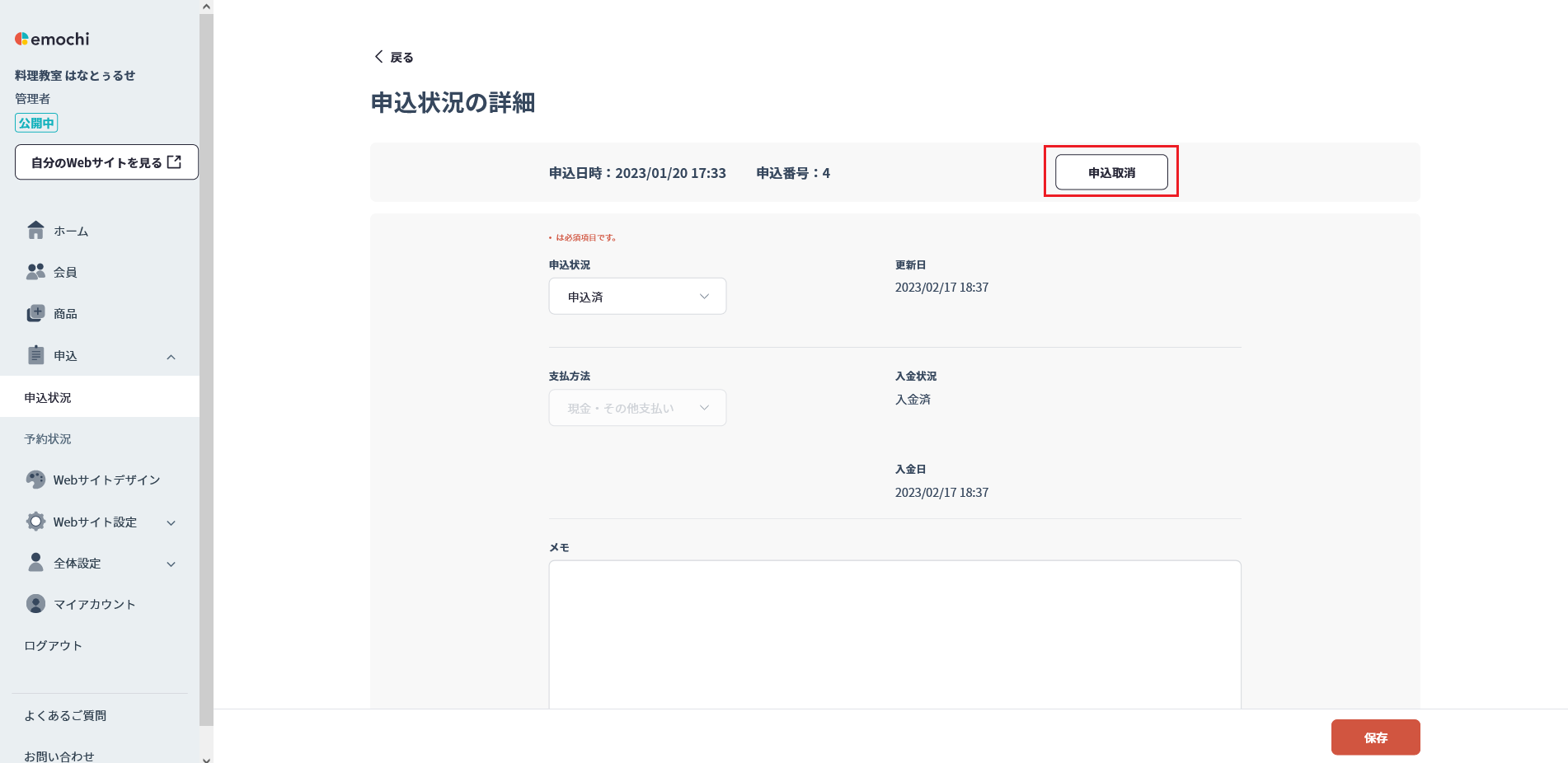The image size is (1568, 763).
Task: Click the red 保存 save button
Action: coord(1375,737)
